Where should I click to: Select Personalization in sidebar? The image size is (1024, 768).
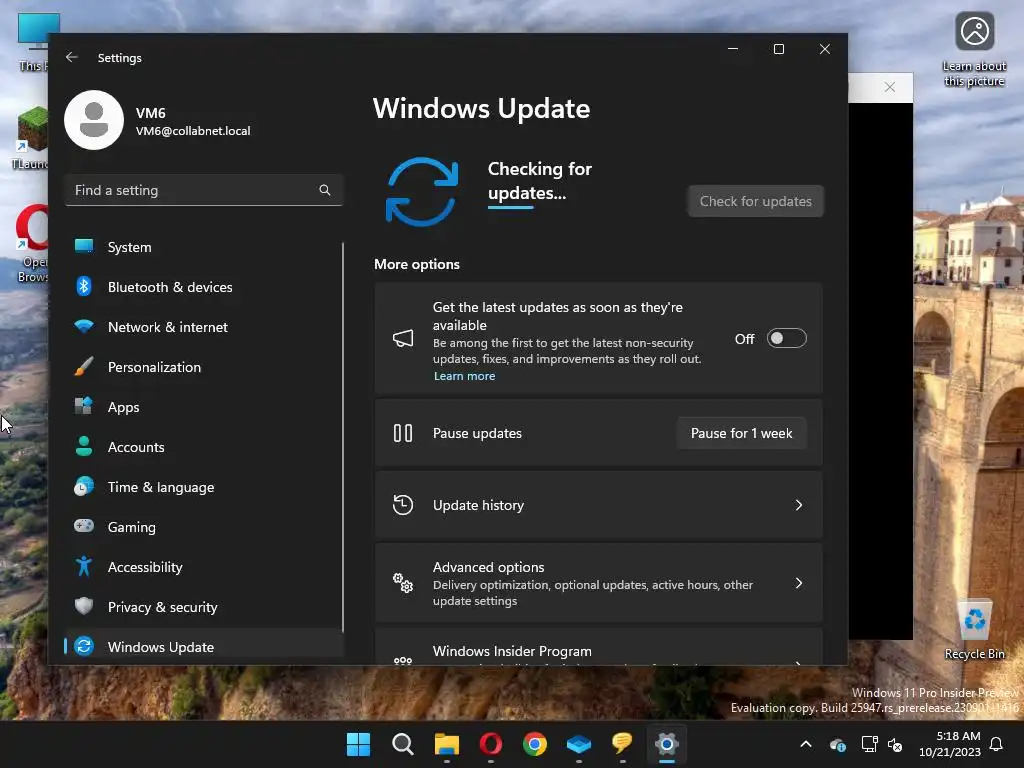204,367
